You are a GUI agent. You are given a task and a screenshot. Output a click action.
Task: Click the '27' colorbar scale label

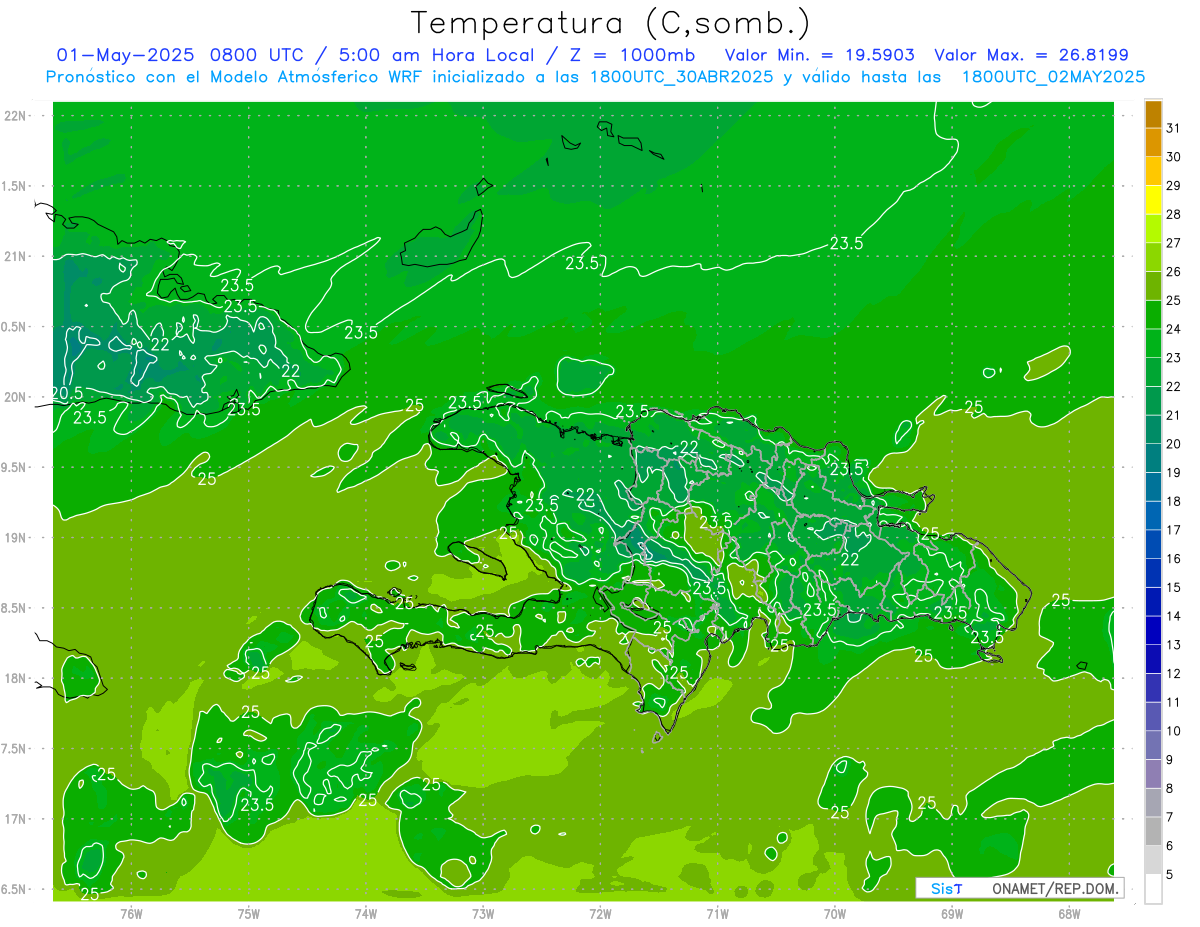pos(1174,243)
